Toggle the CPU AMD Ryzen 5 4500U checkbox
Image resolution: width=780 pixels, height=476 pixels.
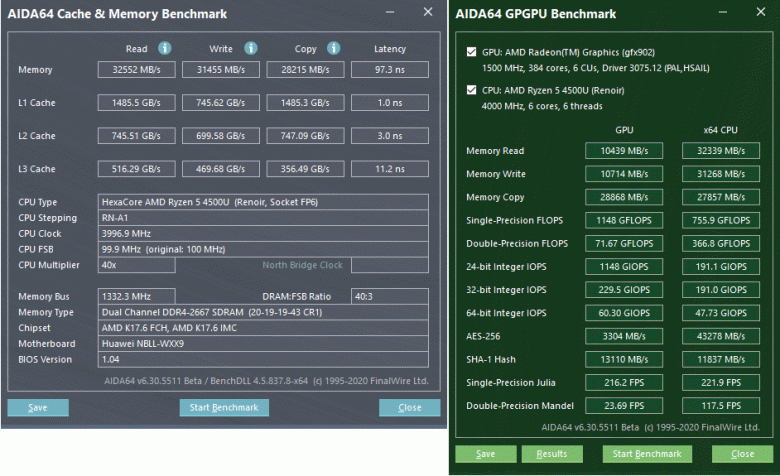(x=472, y=90)
